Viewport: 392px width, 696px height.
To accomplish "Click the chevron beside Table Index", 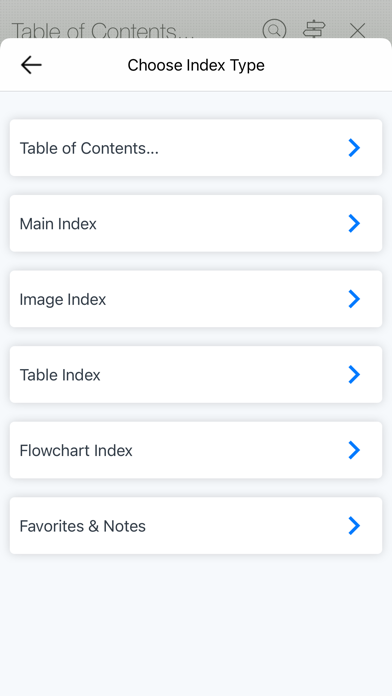I will (x=354, y=374).
